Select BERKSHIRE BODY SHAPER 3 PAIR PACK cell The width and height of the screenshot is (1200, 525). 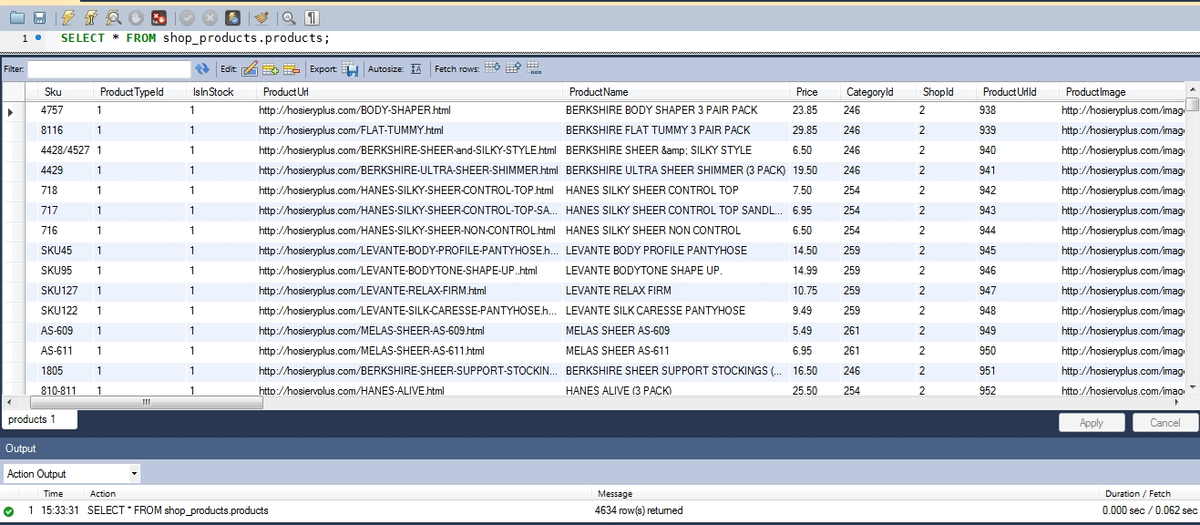676,110
